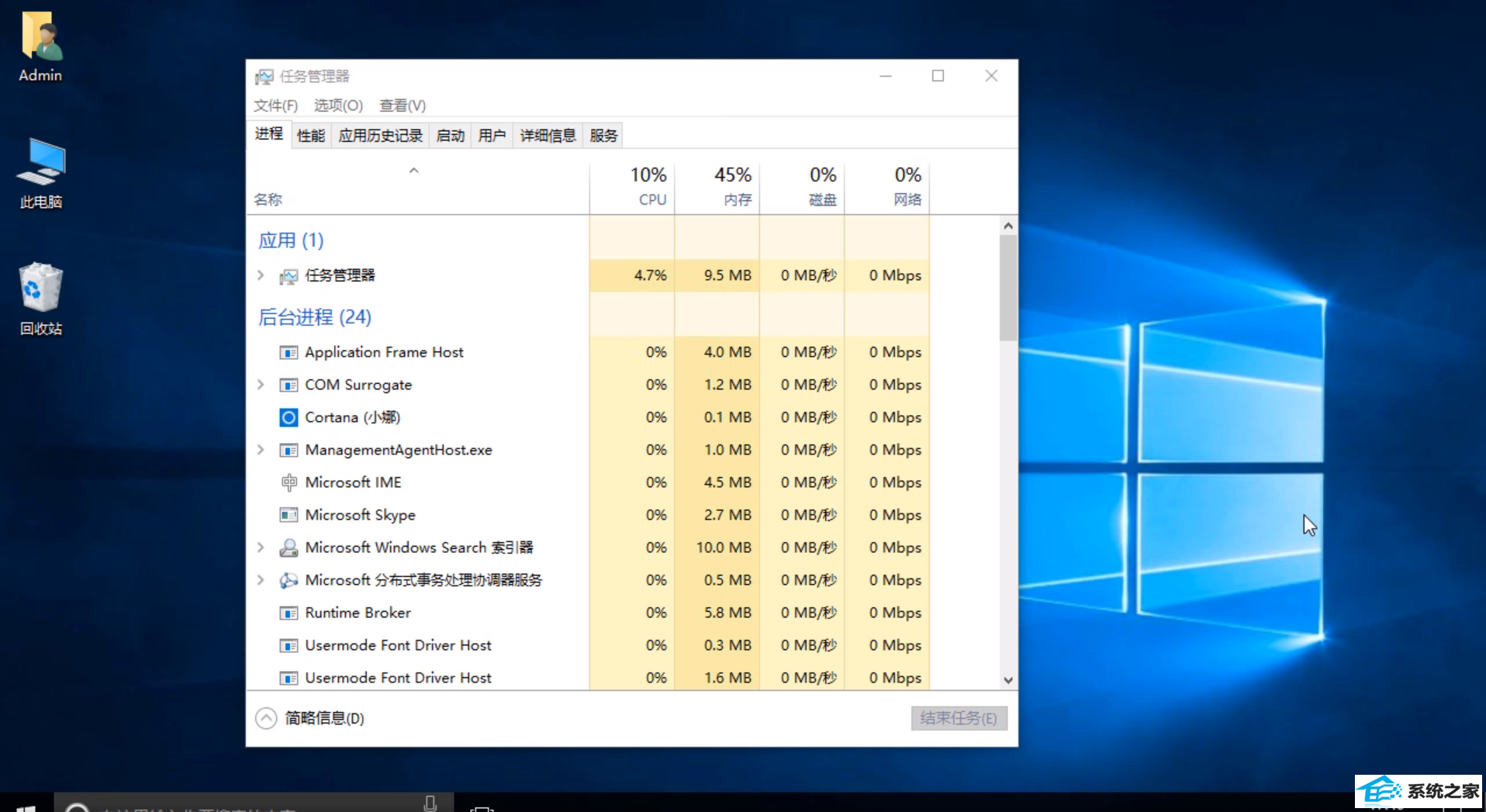Switch to the 服务 tab
Image resolution: width=1486 pixels, height=812 pixels.
603,136
